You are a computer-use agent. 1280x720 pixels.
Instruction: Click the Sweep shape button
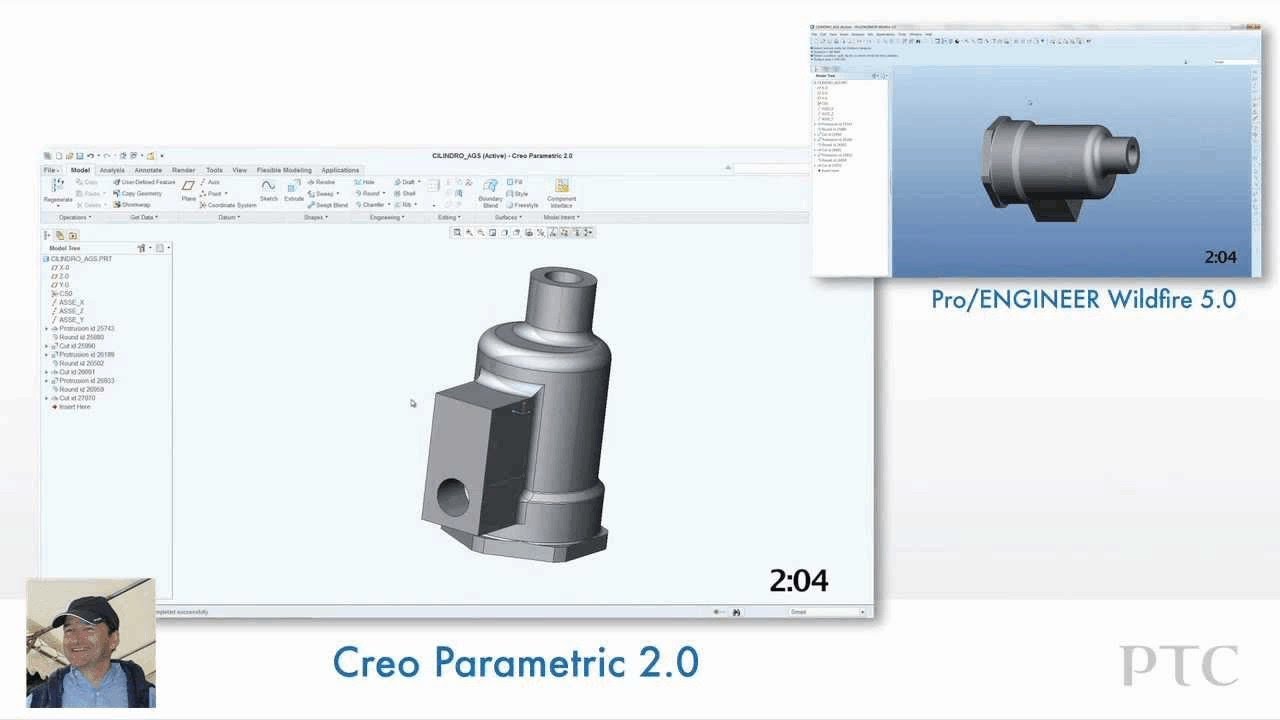tap(323, 194)
